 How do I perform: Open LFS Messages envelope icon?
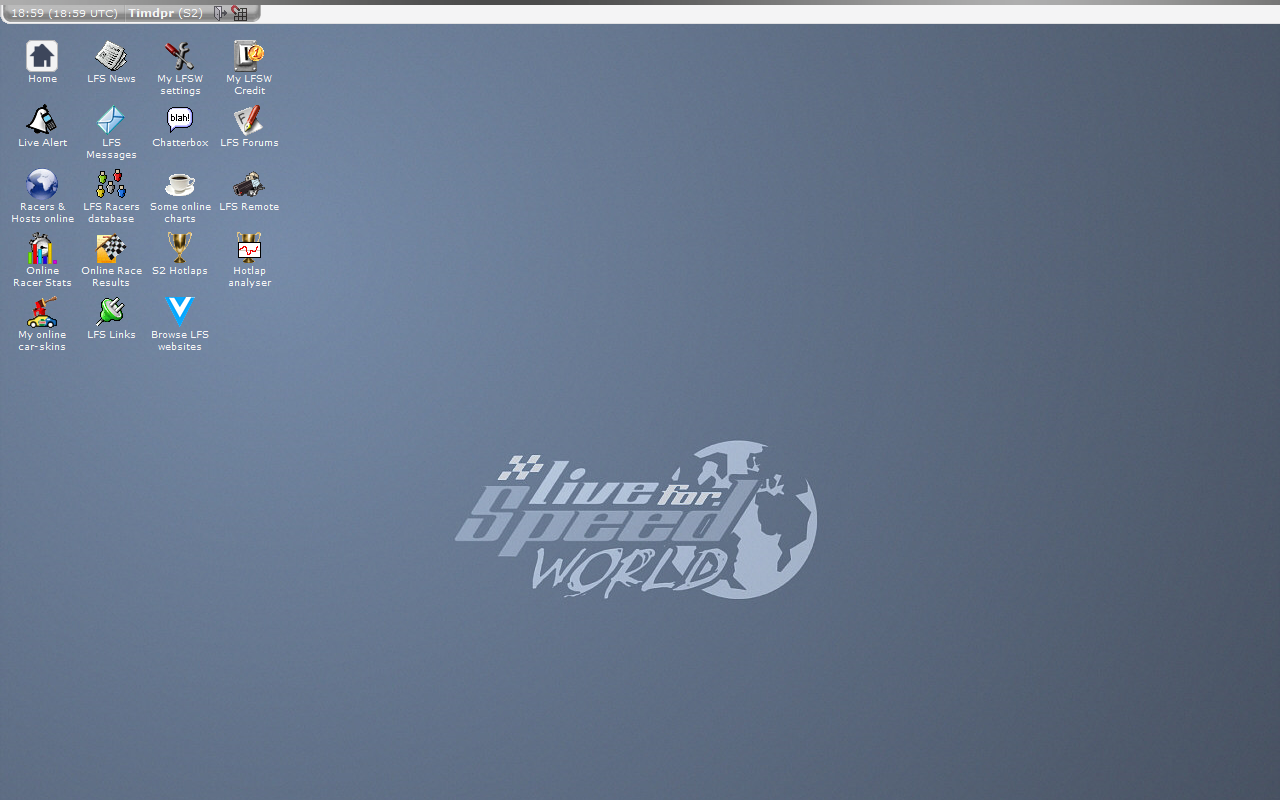pos(111,120)
